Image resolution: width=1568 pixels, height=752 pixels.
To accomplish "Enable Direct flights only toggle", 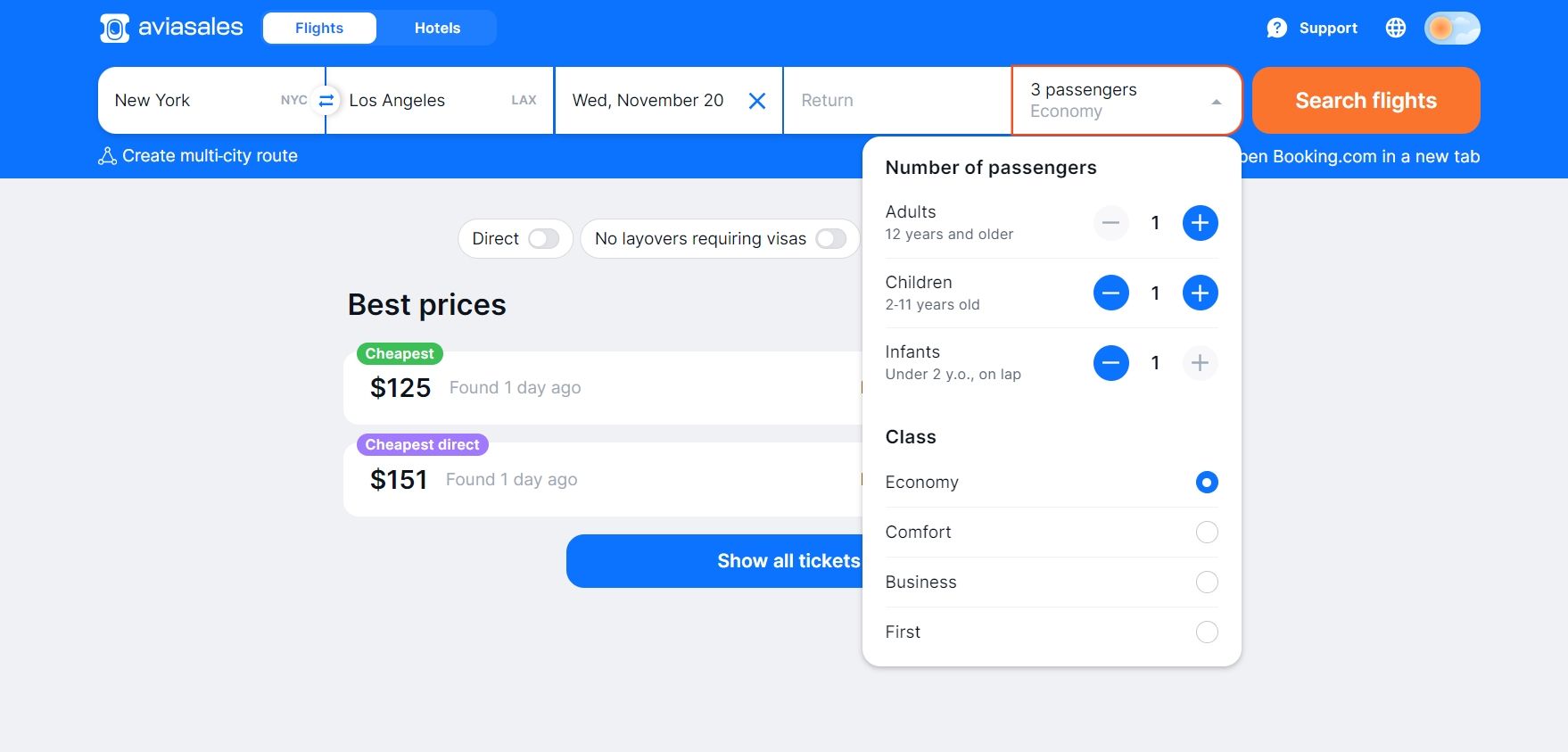I will pyautogui.click(x=543, y=239).
